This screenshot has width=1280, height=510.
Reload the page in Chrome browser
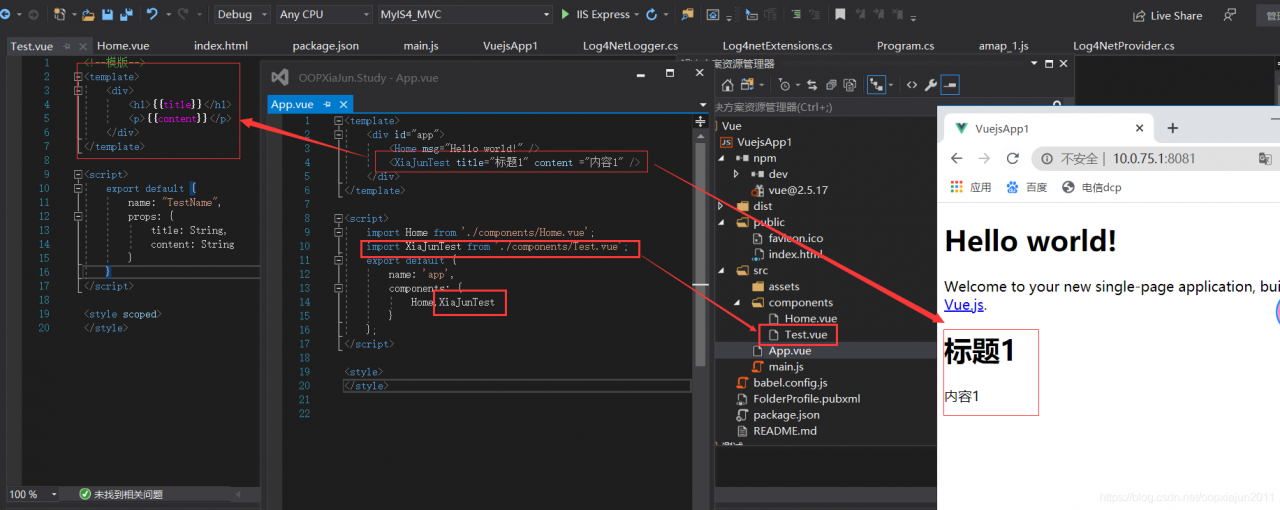coord(1012,159)
